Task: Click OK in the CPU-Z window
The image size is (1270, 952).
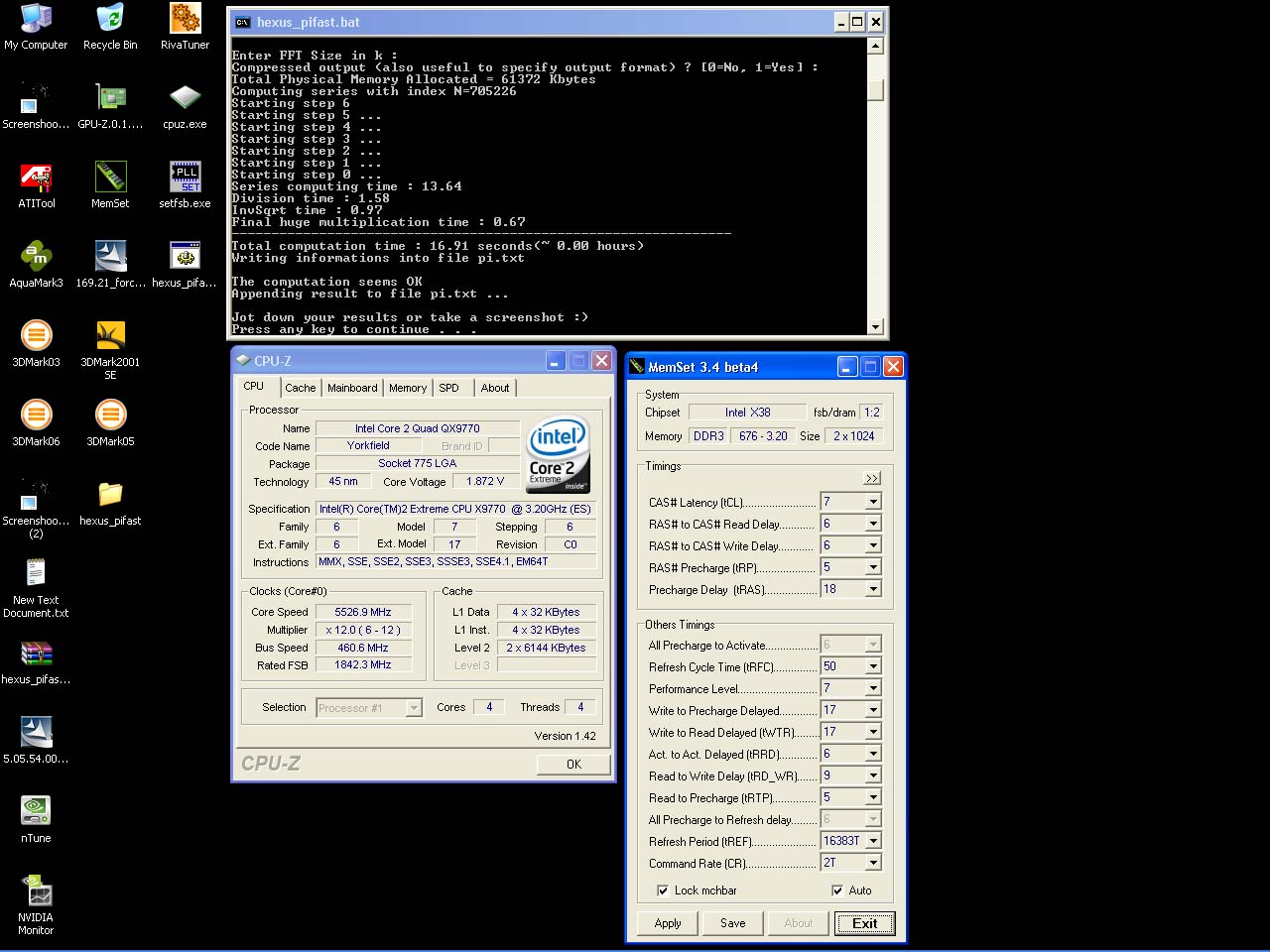Action: (573, 764)
